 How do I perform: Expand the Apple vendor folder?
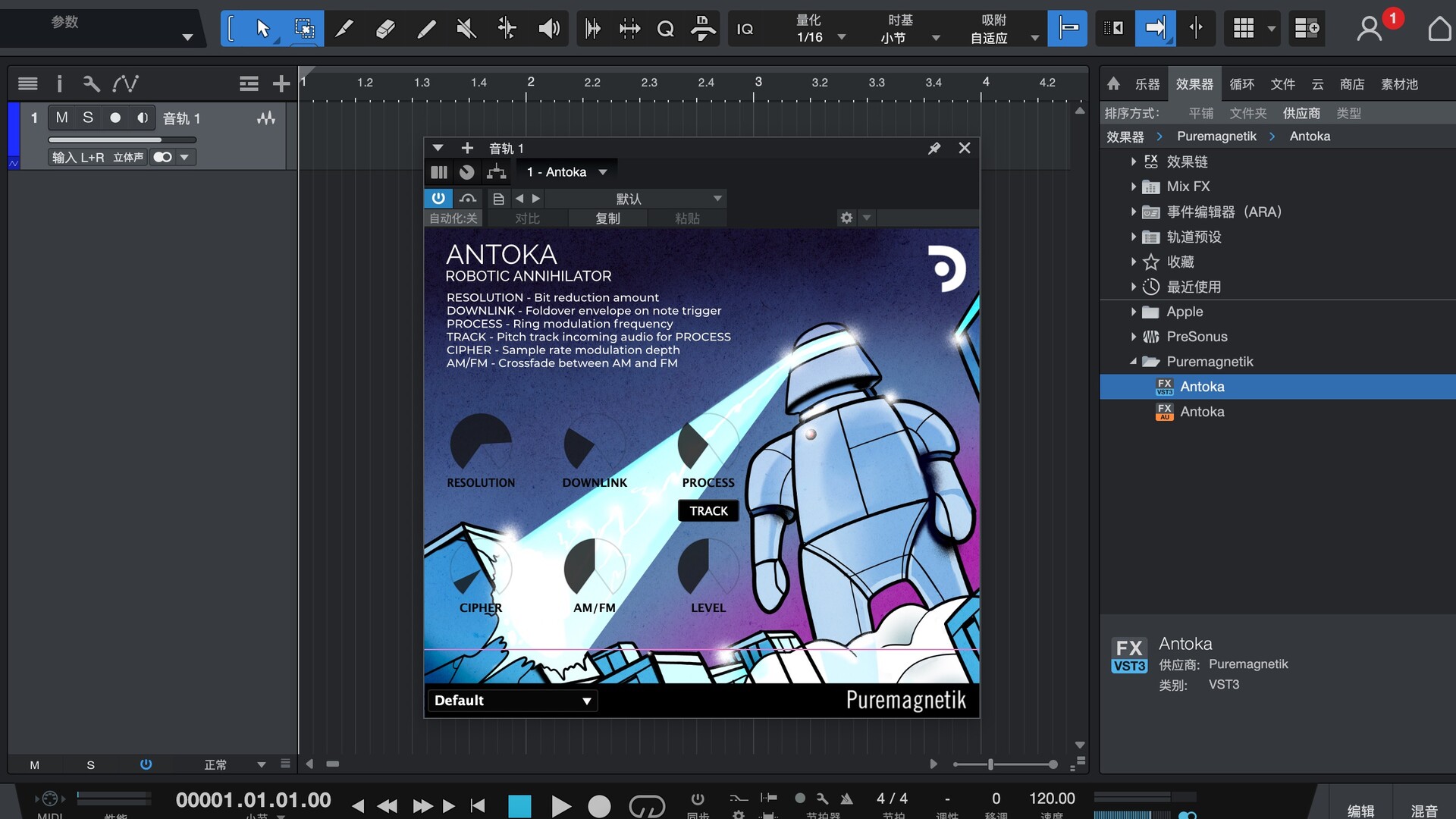[x=1133, y=312]
